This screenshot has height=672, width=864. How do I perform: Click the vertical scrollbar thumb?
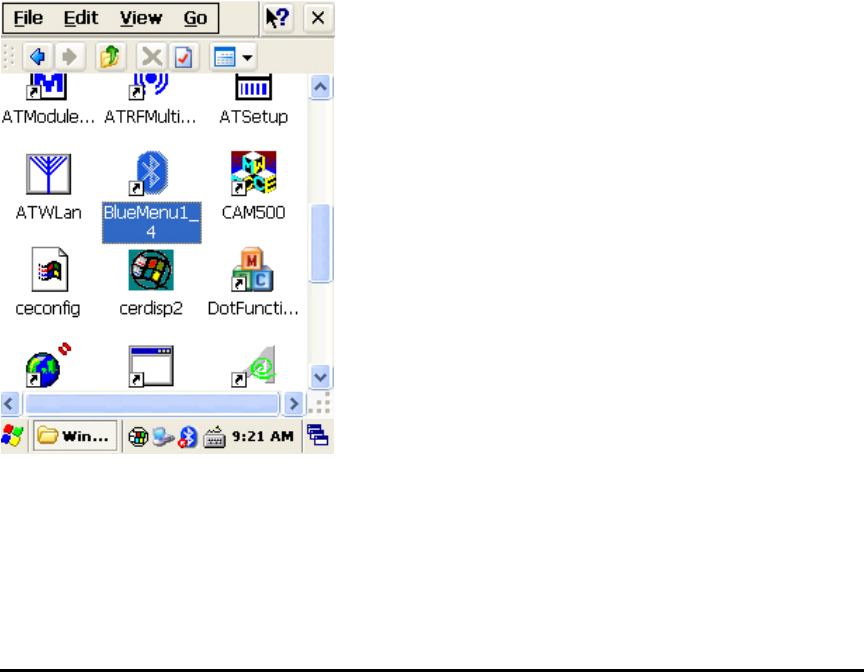coord(321,243)
